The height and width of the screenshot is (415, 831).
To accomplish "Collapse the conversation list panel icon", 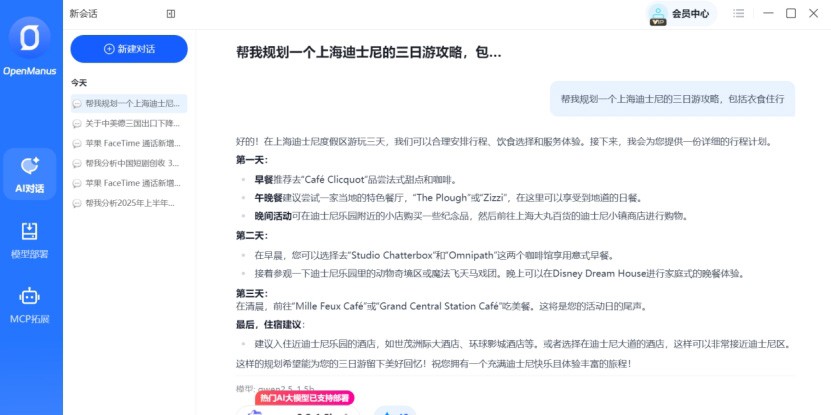I will tap(171, 14).
